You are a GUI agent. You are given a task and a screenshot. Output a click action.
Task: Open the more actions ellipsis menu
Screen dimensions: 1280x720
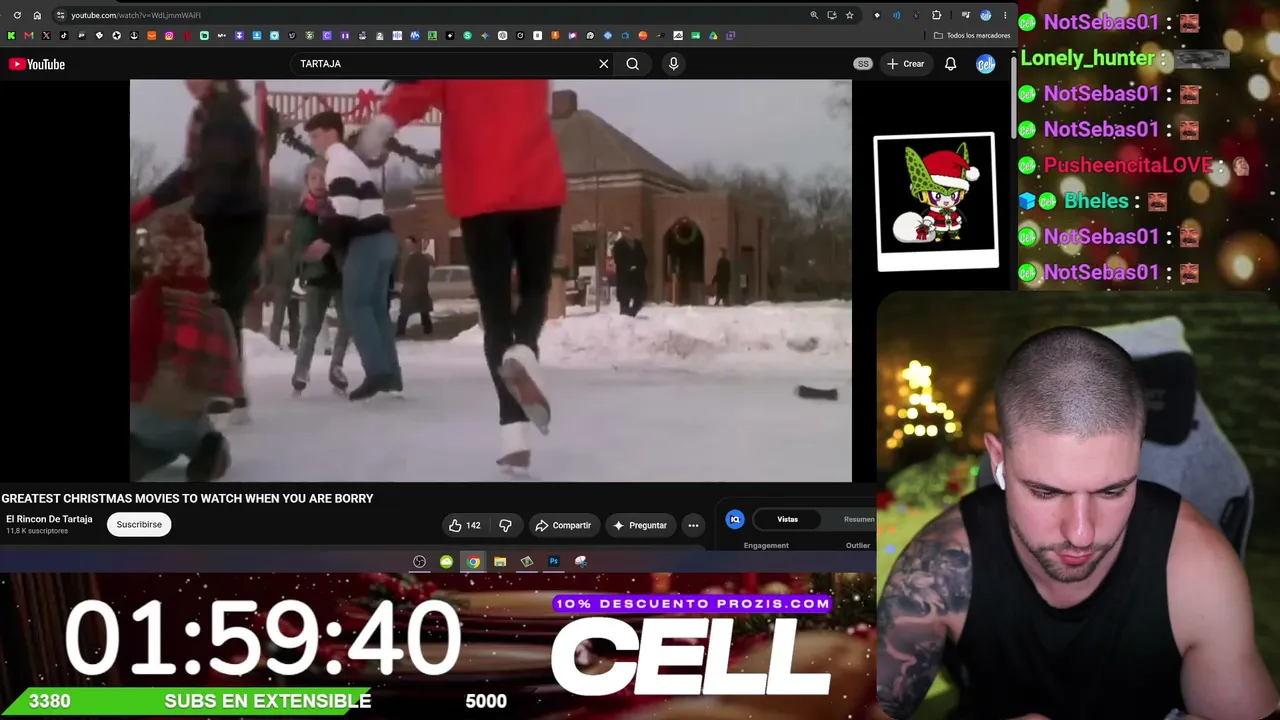point(693,525)
